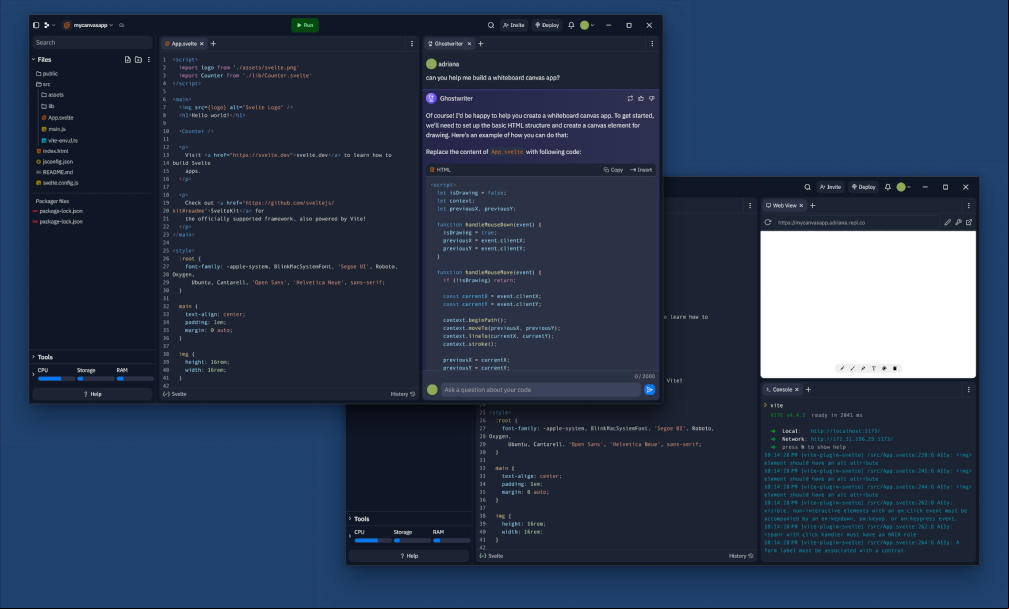Close the Web View tab
Viewport: 1009px width, 609px height.
[x=801, y=205]
